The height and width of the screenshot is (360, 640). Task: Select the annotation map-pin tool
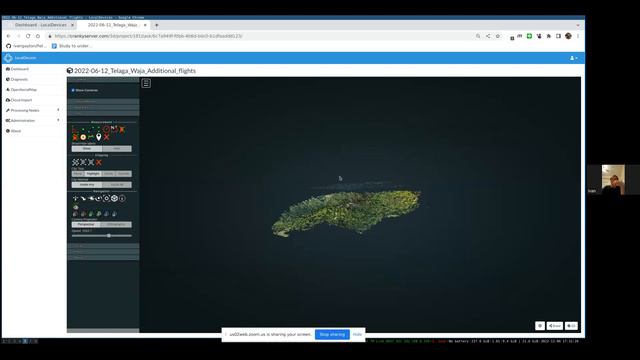pyautogui.click(x=98, y=137)
